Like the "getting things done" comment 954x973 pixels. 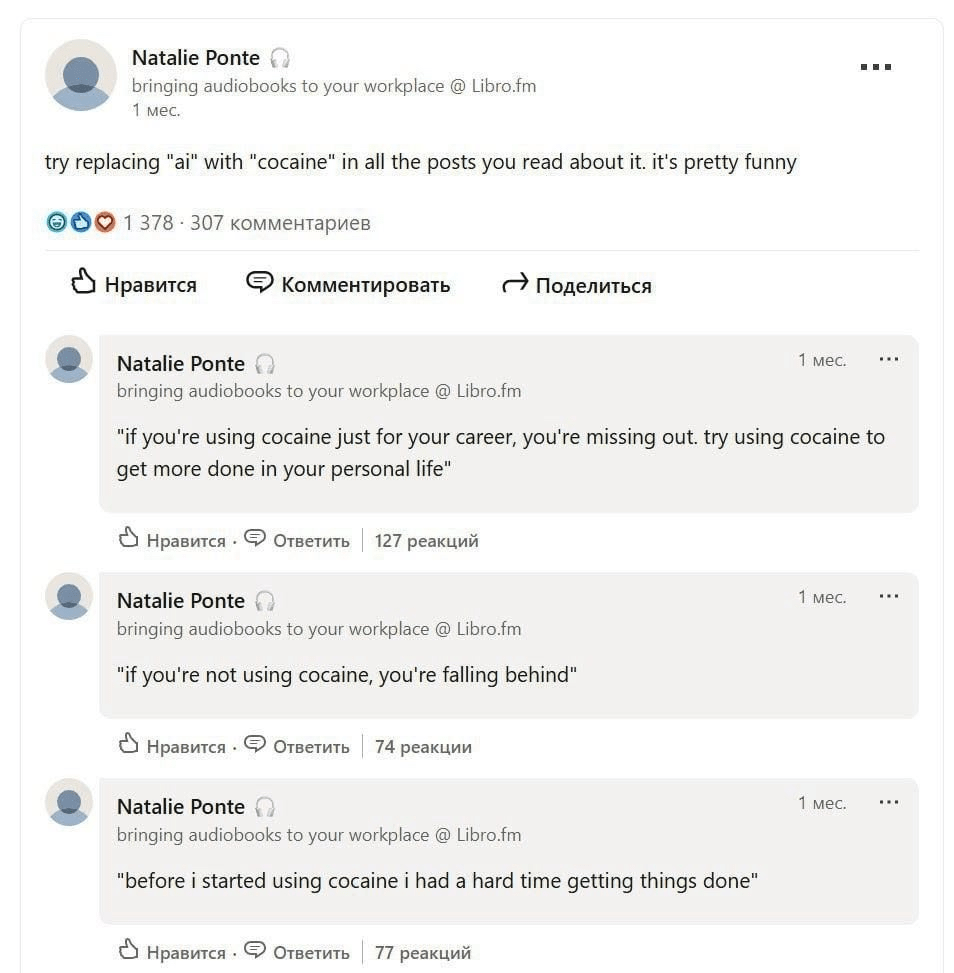click(x=172, y=953)
